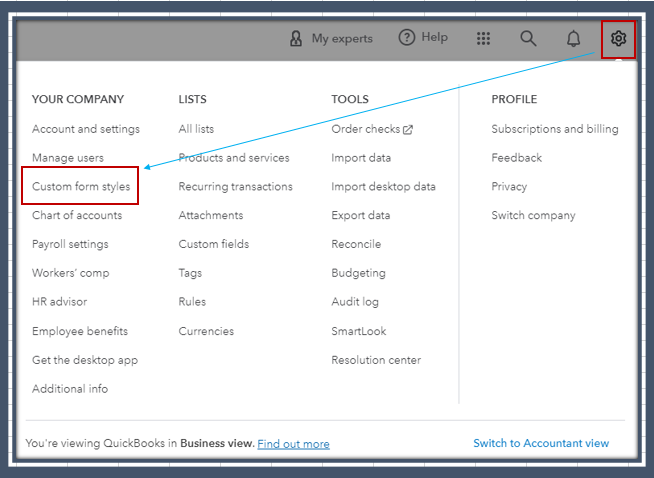The width and height of the screenshot is (654, 478).
Task: Choose Switch company
Action: pos(533,215)
